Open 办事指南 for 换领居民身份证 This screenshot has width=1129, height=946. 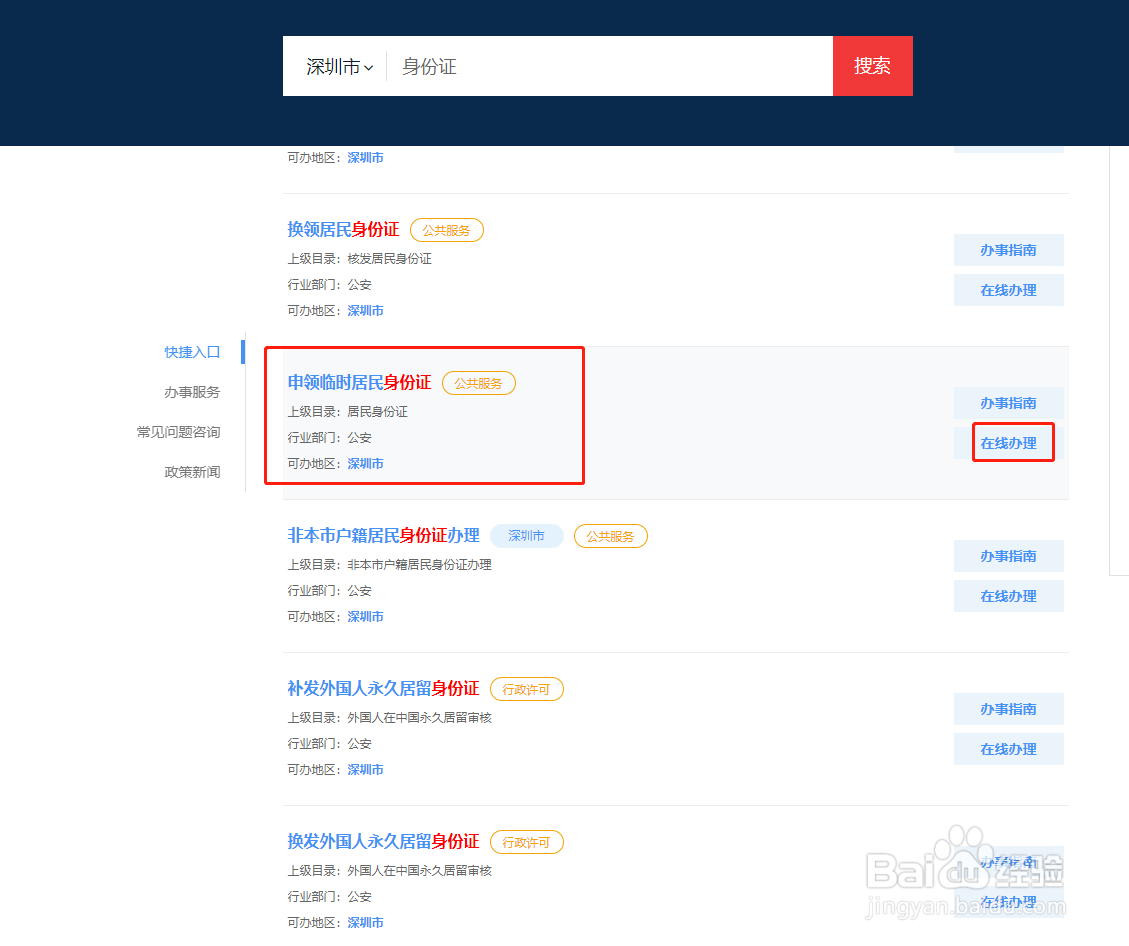tap(1009, 250)
